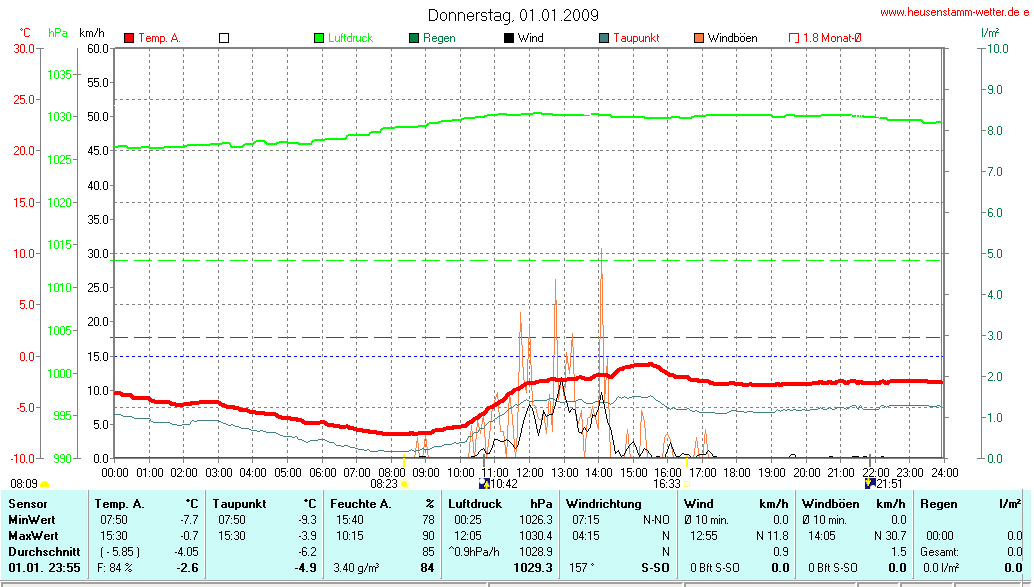
Task: Click the light green Luftdruck legend square
Action: click(319, 38)
